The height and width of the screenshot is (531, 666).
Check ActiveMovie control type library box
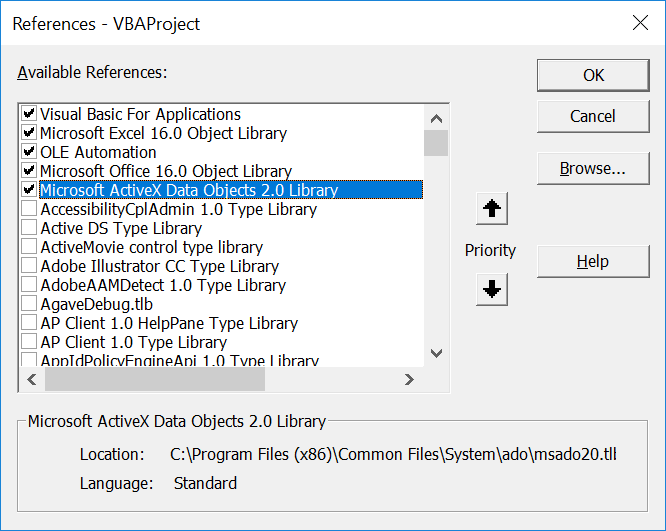pyautogui.click(x=28, y=247)
